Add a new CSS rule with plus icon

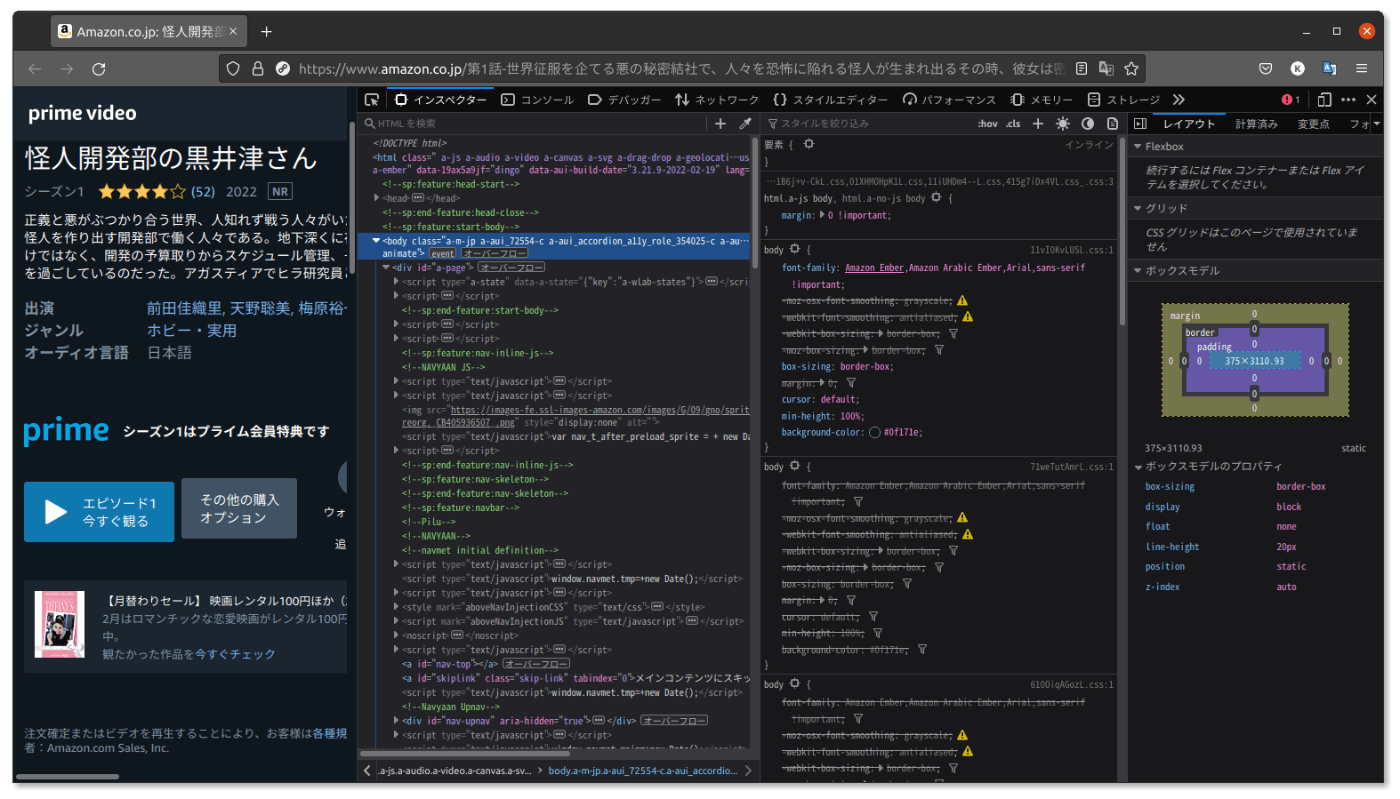pyautogui.click(x=1038, y=123)
